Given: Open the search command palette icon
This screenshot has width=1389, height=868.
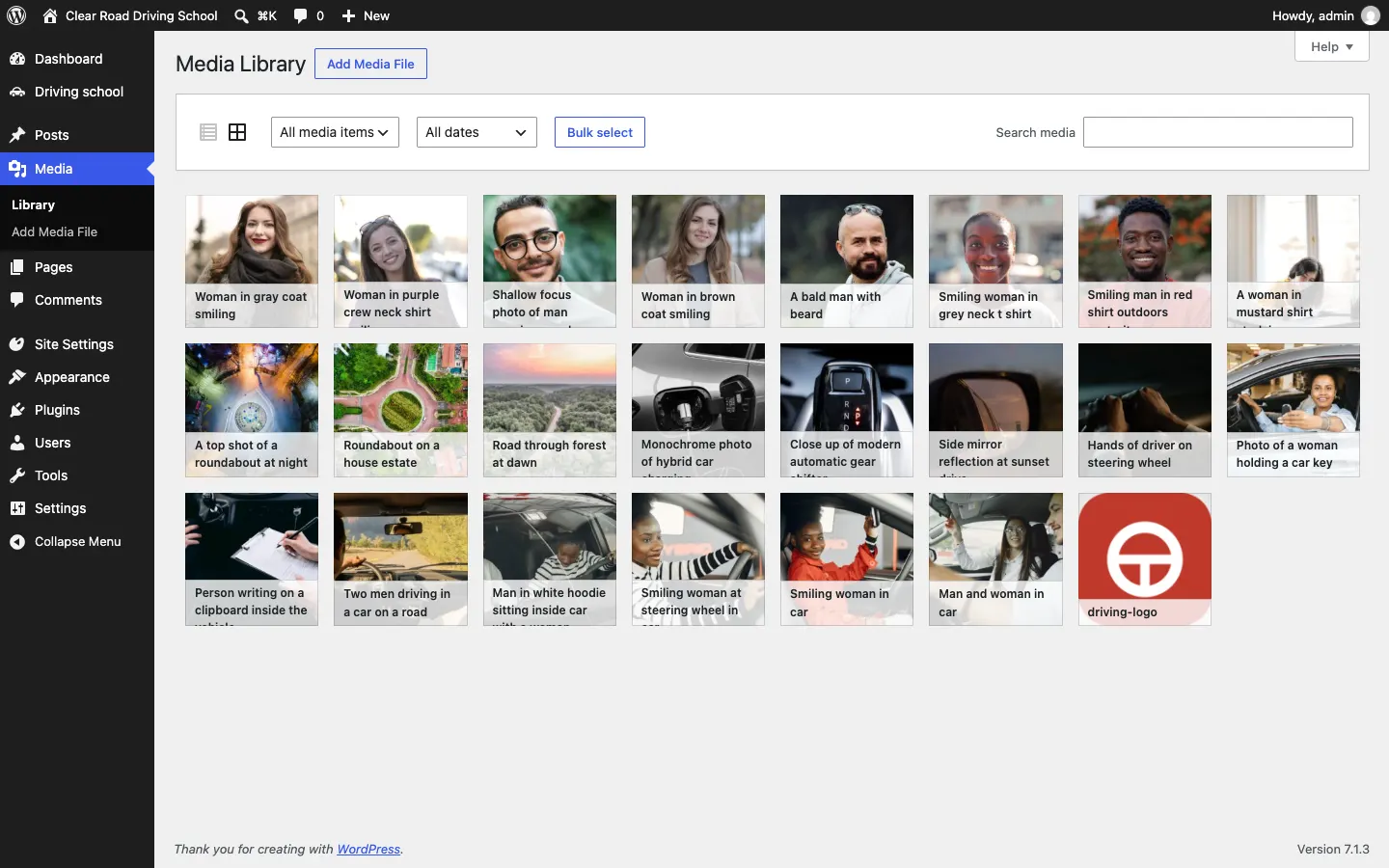Looking at the screenshot, I should click(241, 15).
